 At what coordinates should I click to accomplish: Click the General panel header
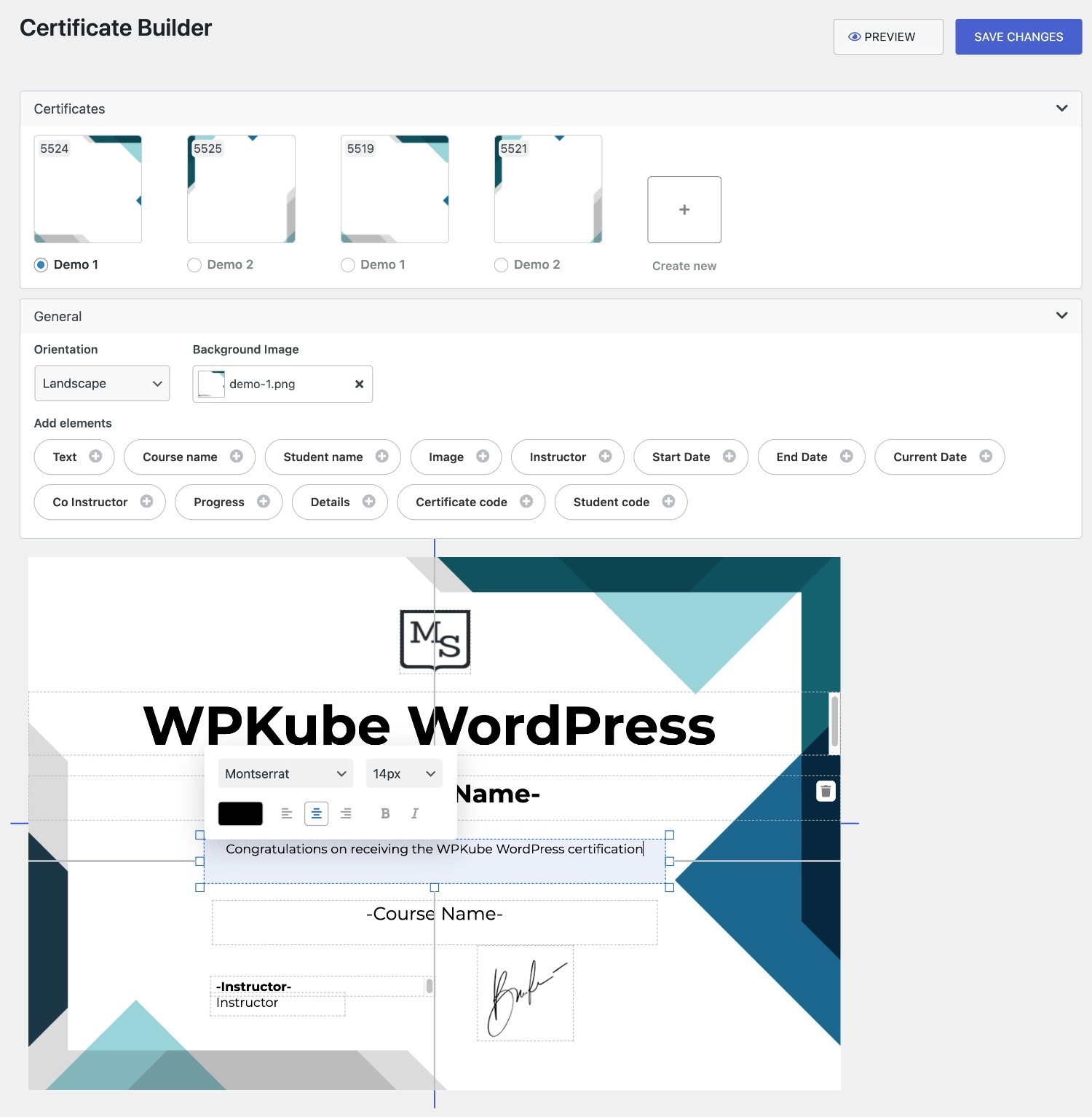[x=550, y=316]
